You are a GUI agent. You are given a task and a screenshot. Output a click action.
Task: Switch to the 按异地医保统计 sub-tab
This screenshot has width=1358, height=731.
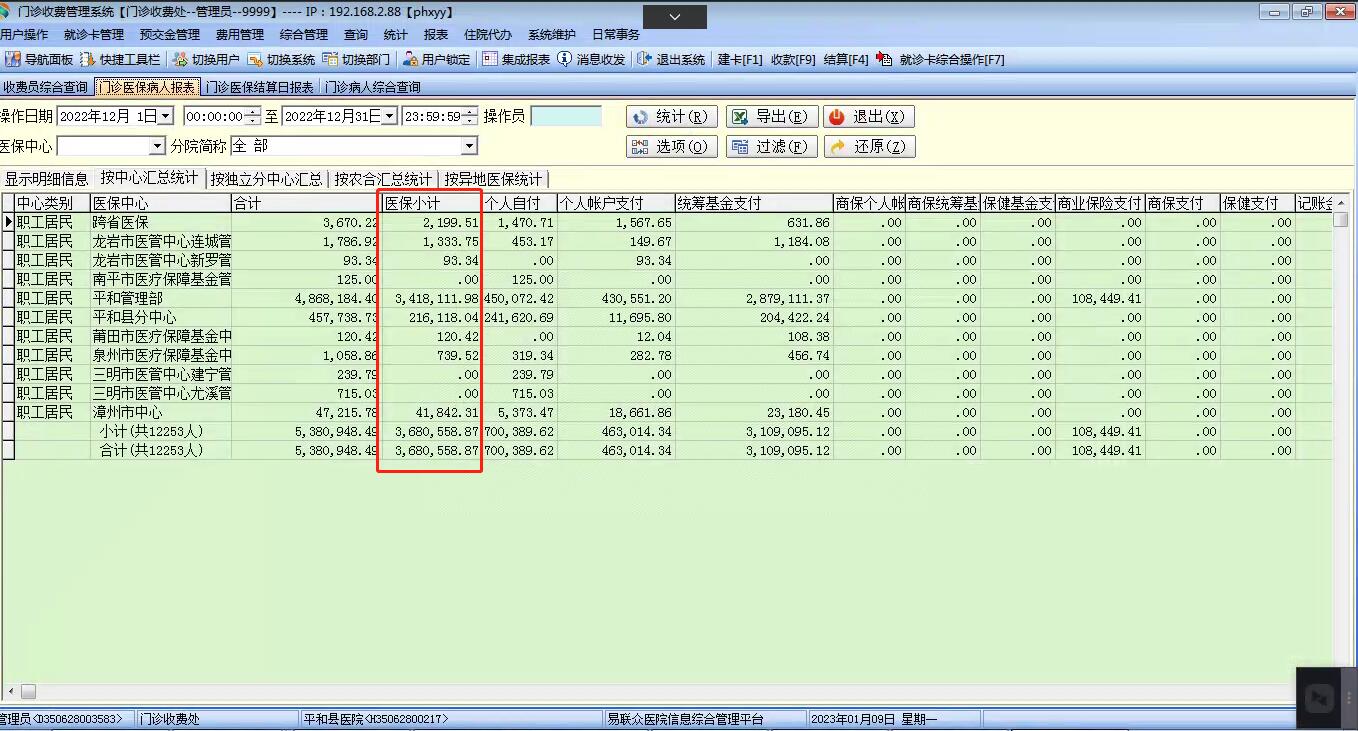tap(493, 179)
